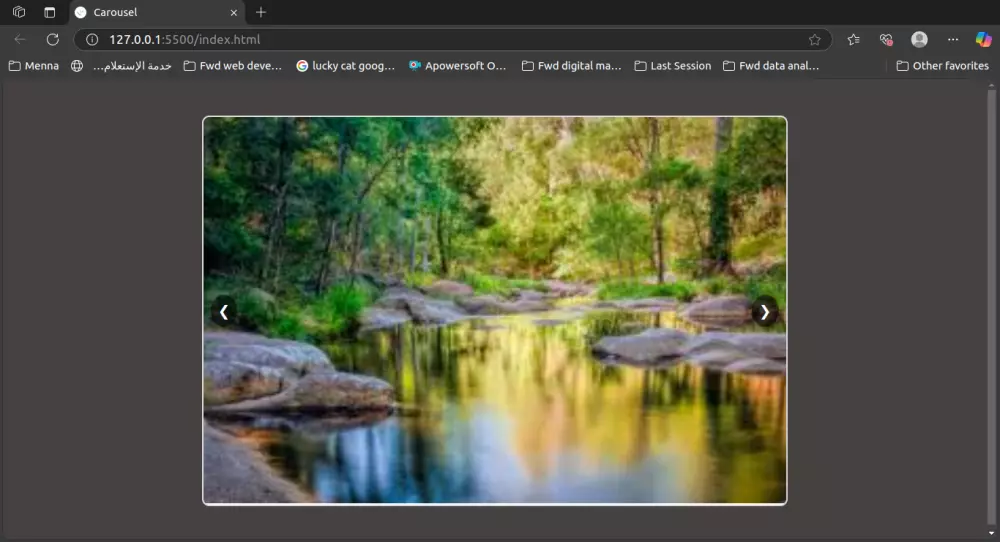
Task: View site information icon in address bar
Action: click(x=92, y=40)
